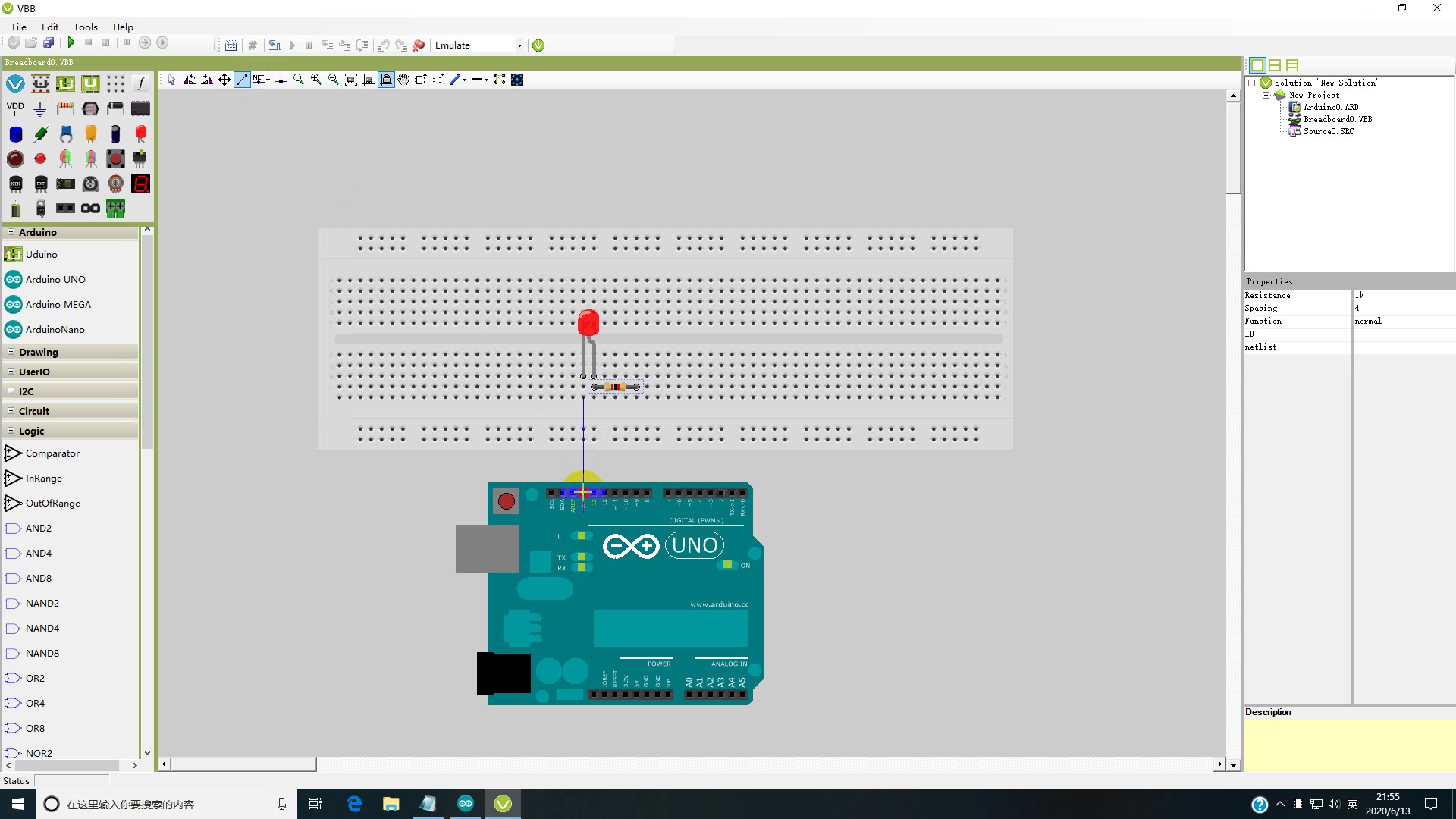Toggle the lock component icon
The width and height of the screenshot is (1456, 819).
[386, 80]
